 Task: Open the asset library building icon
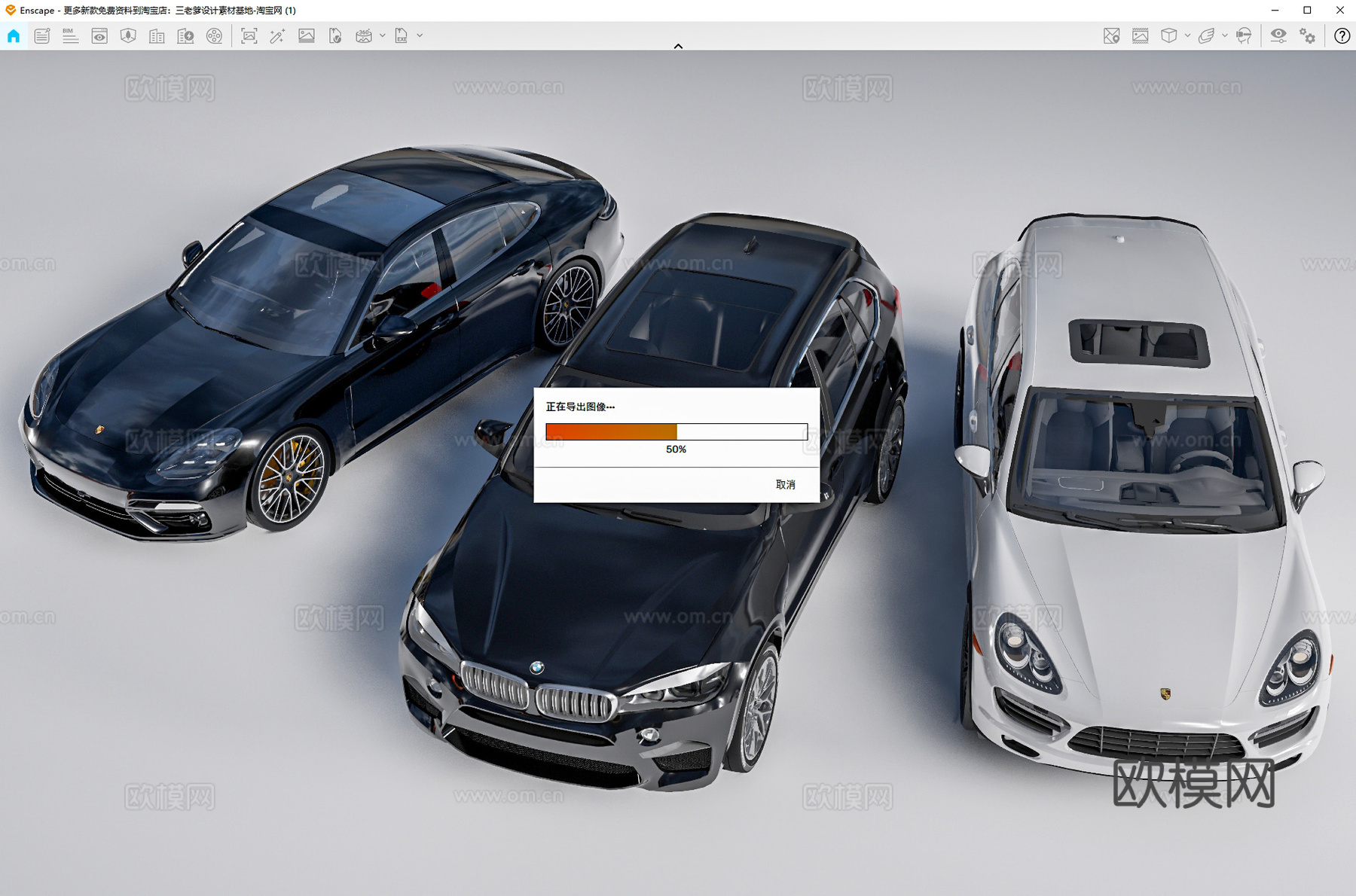click(x=157, y=36)
